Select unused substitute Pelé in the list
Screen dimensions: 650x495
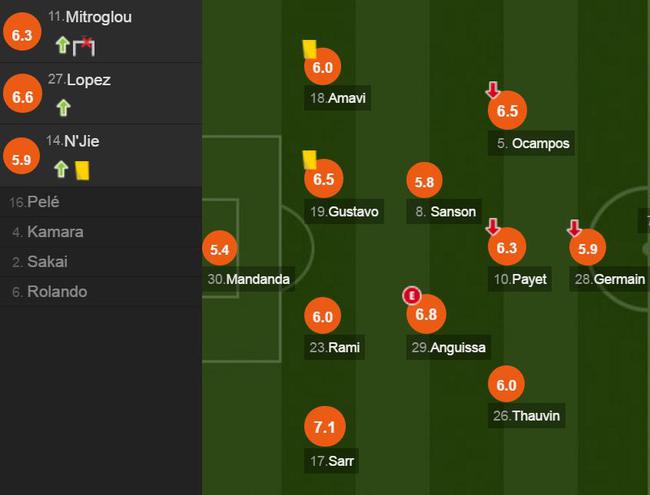point(101,202)
